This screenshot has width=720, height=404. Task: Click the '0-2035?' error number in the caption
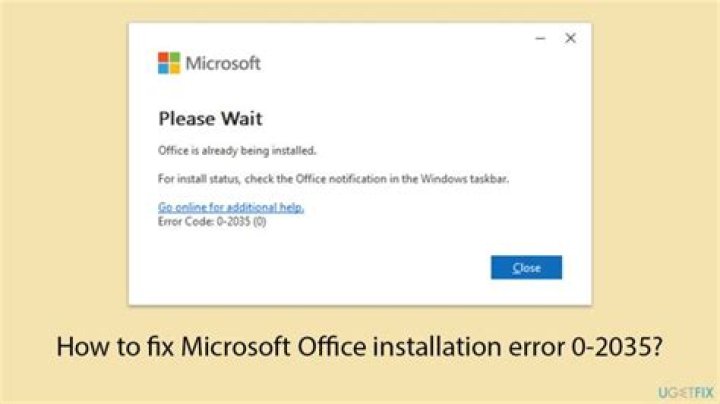pyautogui.click(x=623, y=349)
